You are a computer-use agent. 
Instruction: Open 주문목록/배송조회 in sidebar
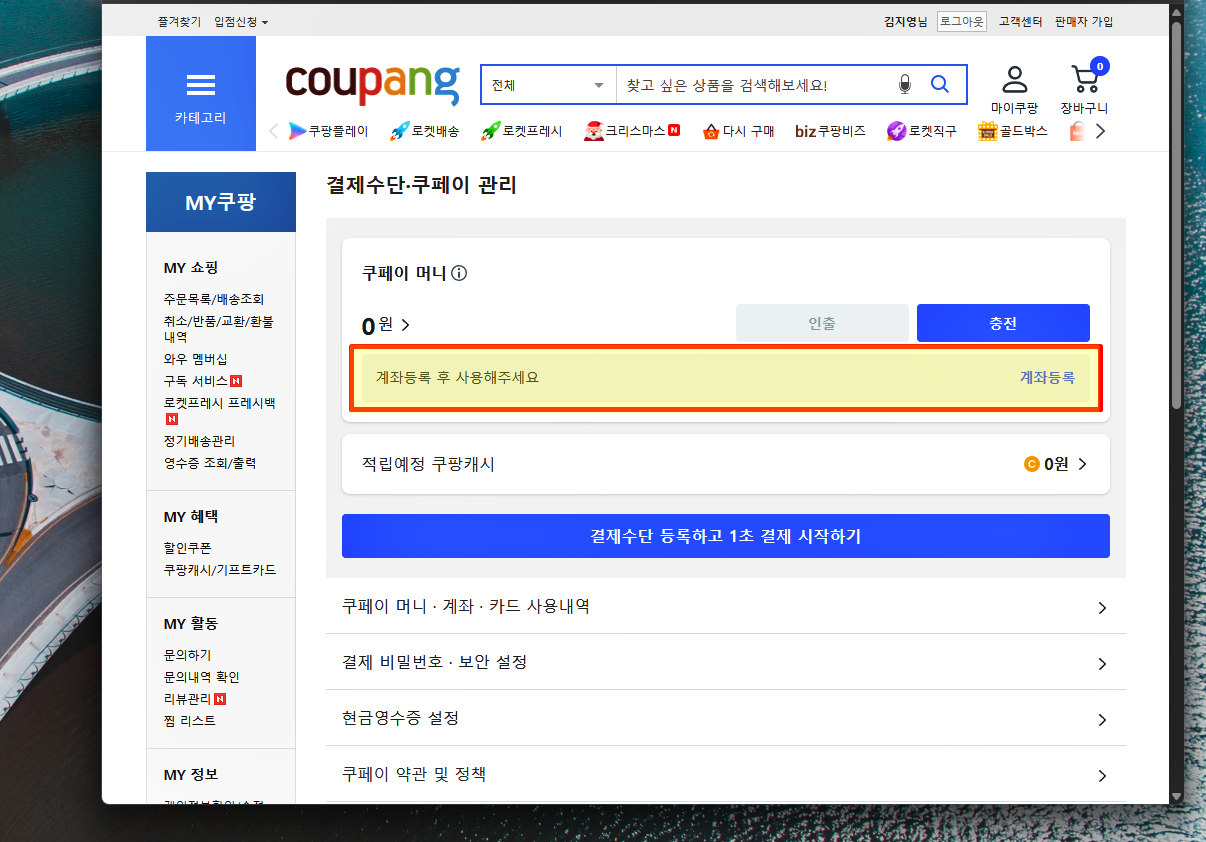click(x=214, y=299)
